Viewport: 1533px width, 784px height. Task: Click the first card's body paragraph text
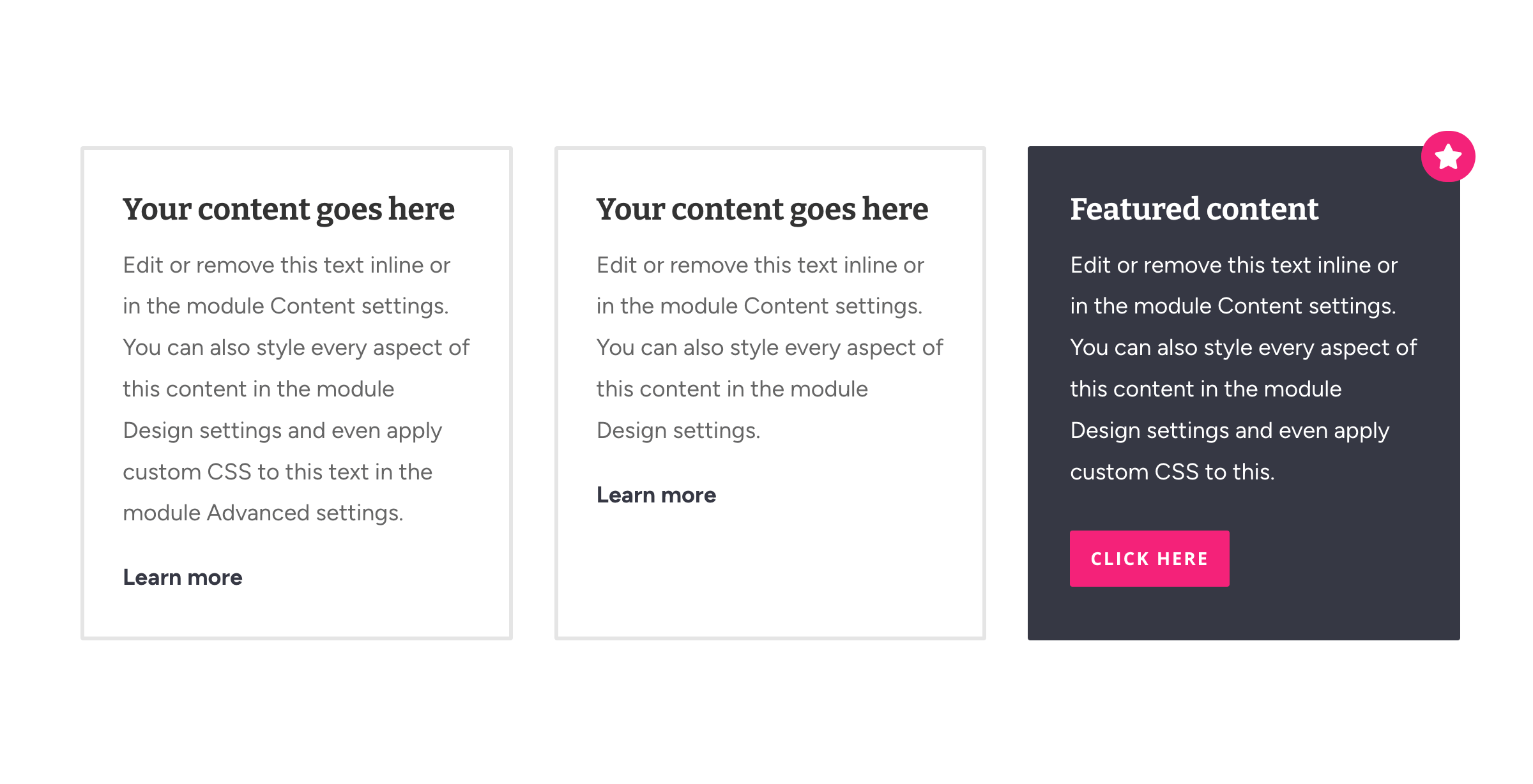point(296,389)
